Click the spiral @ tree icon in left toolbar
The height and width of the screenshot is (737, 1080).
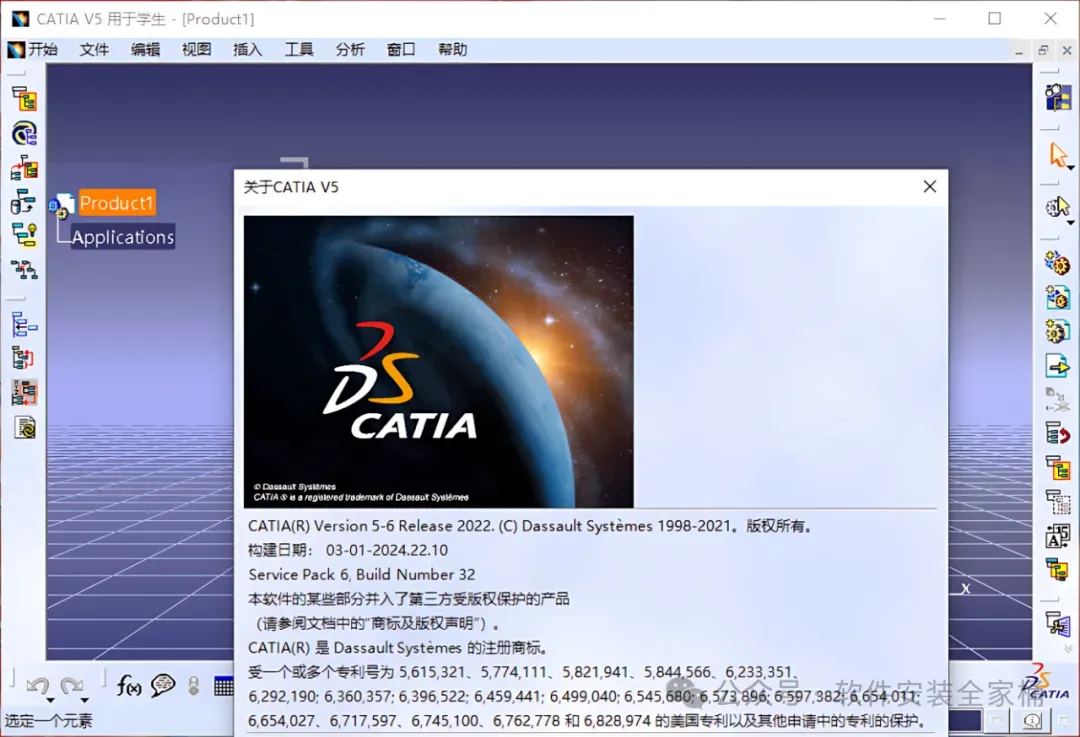click(x=24, y=134)
